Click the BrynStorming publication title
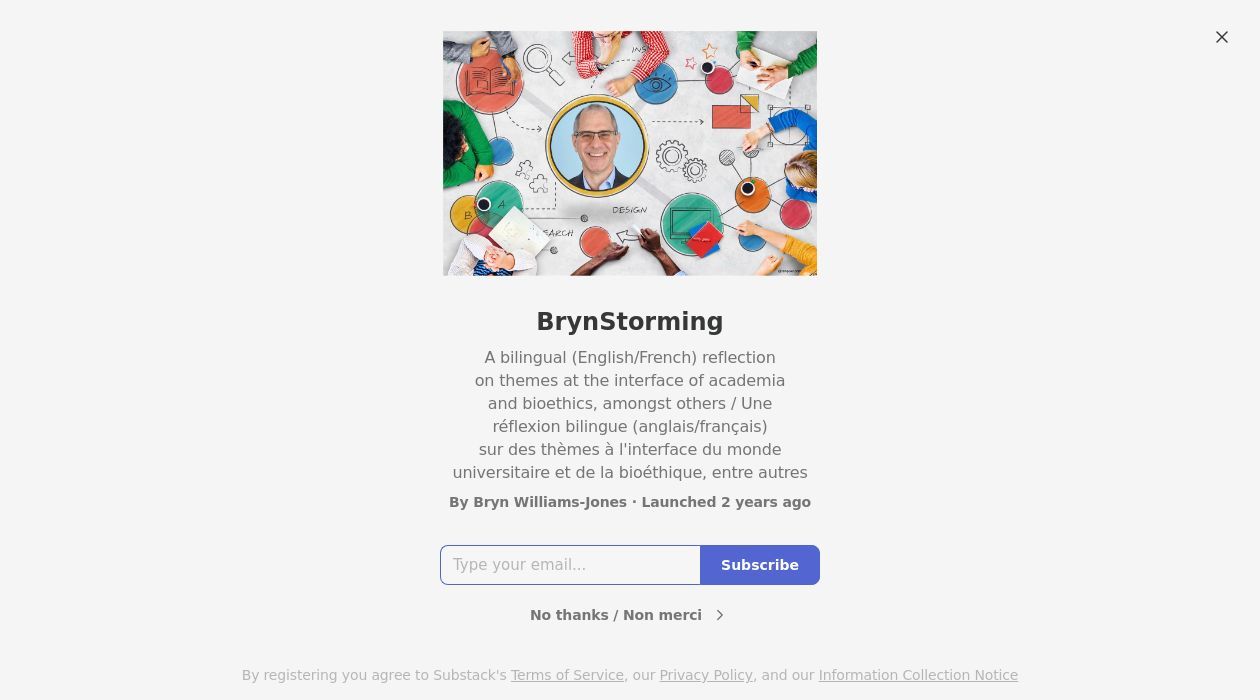Screen dimensions: 1260x700 (630, 322)
